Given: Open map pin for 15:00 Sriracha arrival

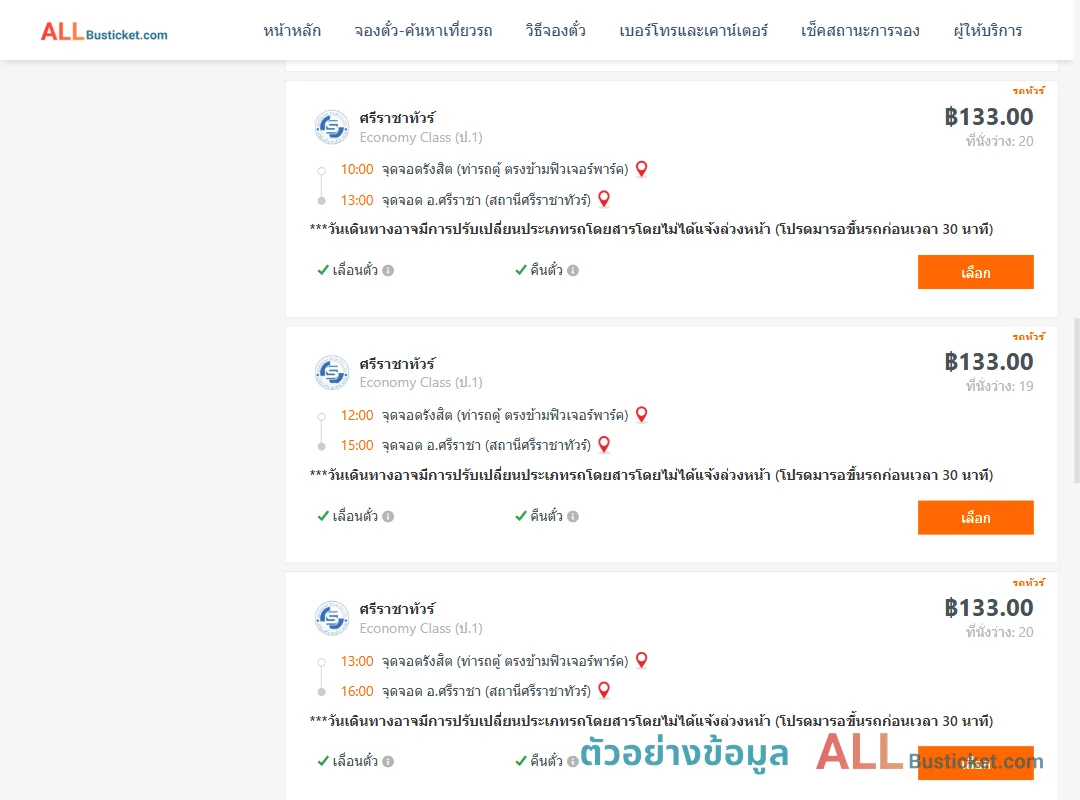Looking at the screenshot, I should tap(604, 444).
